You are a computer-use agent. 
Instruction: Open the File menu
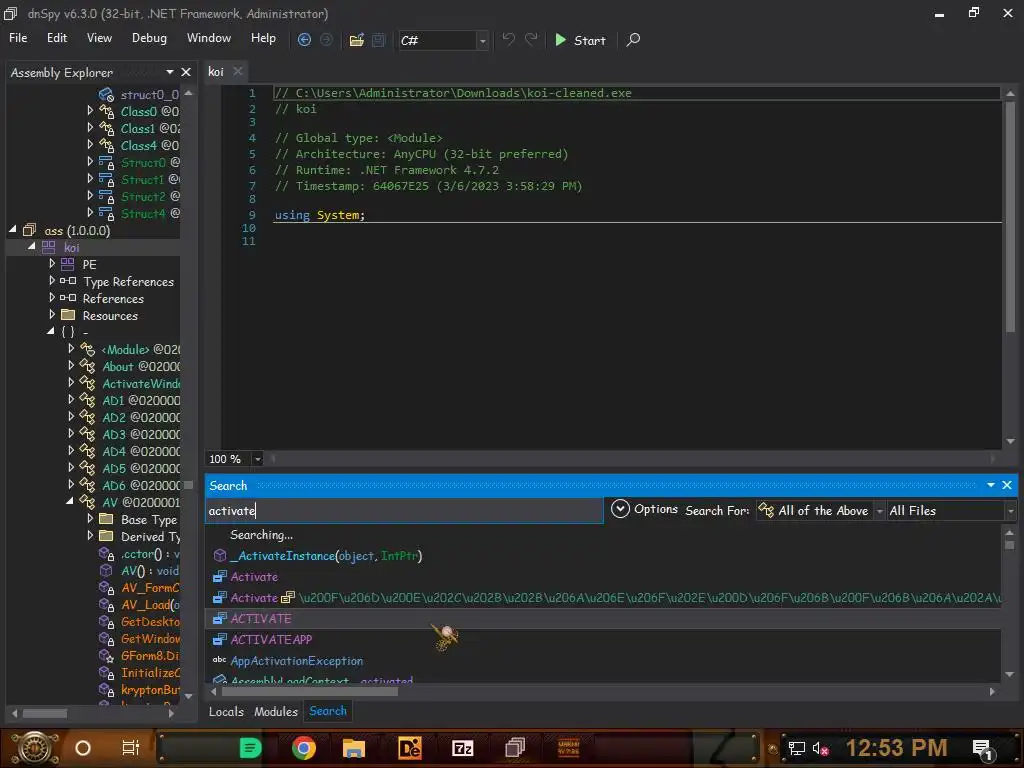point(18,38)
